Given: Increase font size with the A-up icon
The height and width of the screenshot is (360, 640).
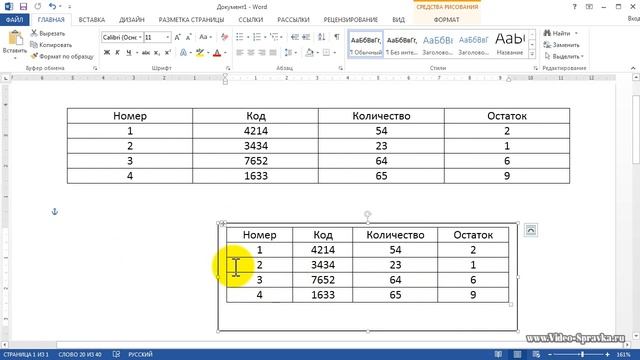Looking at the screenshot, I should (x=178, y=37).
